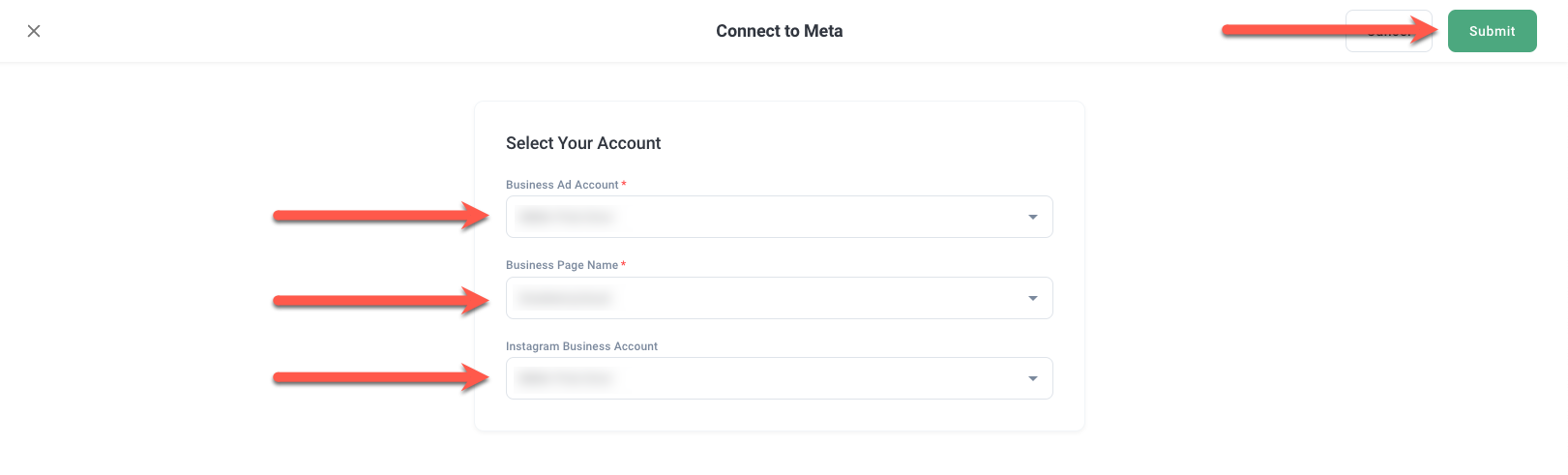Image resolution: width=1568 pixels, height=475 pixels.
Task: Click the Business Page Name label
Action: click(562, 265)
